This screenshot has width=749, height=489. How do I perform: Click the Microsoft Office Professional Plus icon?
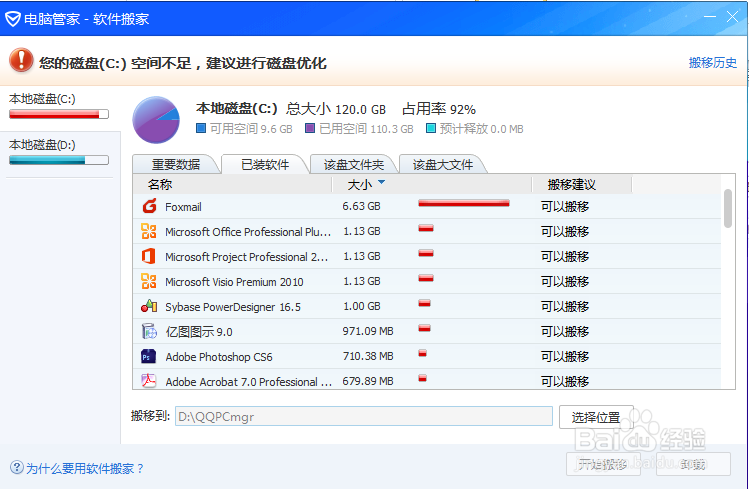(x=149, y=232)
